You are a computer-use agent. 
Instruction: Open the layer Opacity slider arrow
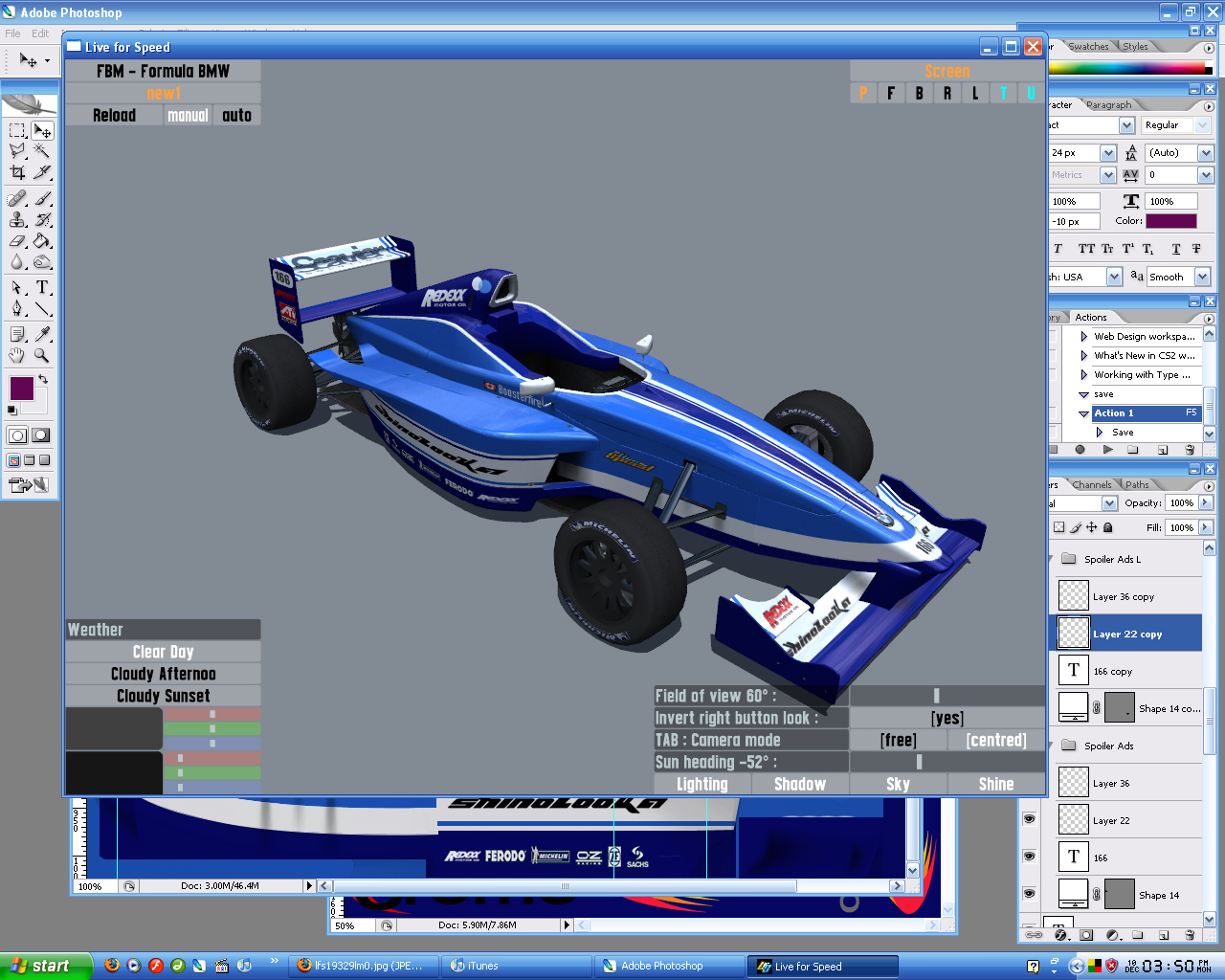[1206, 503]
